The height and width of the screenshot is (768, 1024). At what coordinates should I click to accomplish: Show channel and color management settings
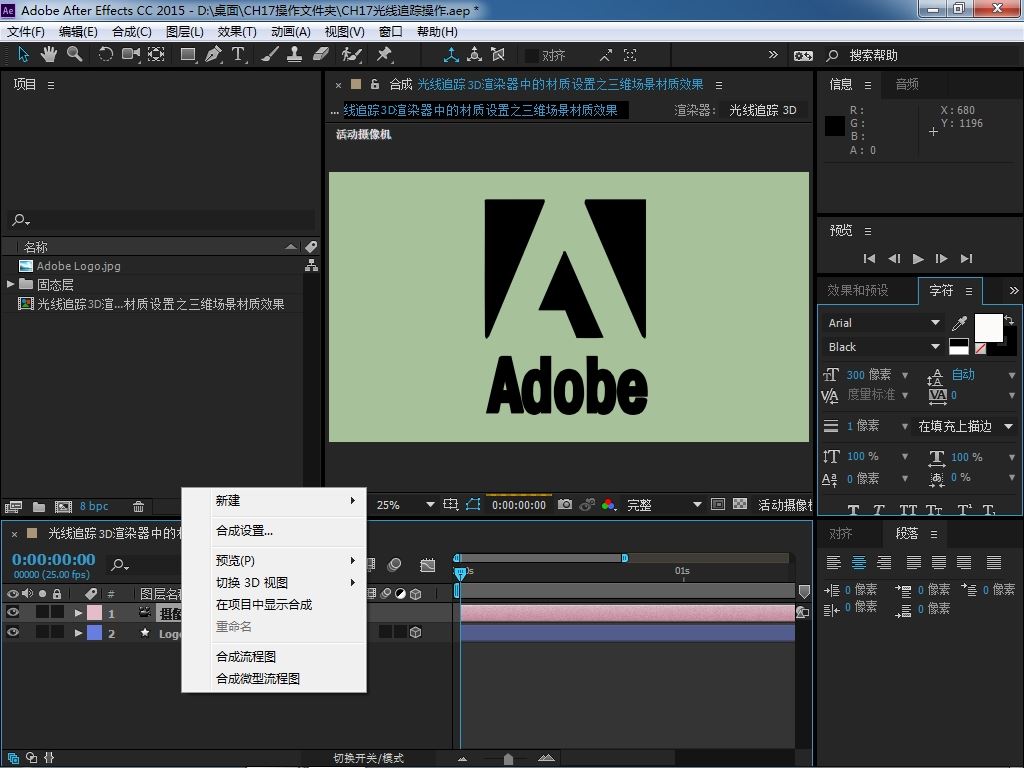click(609, 504)
